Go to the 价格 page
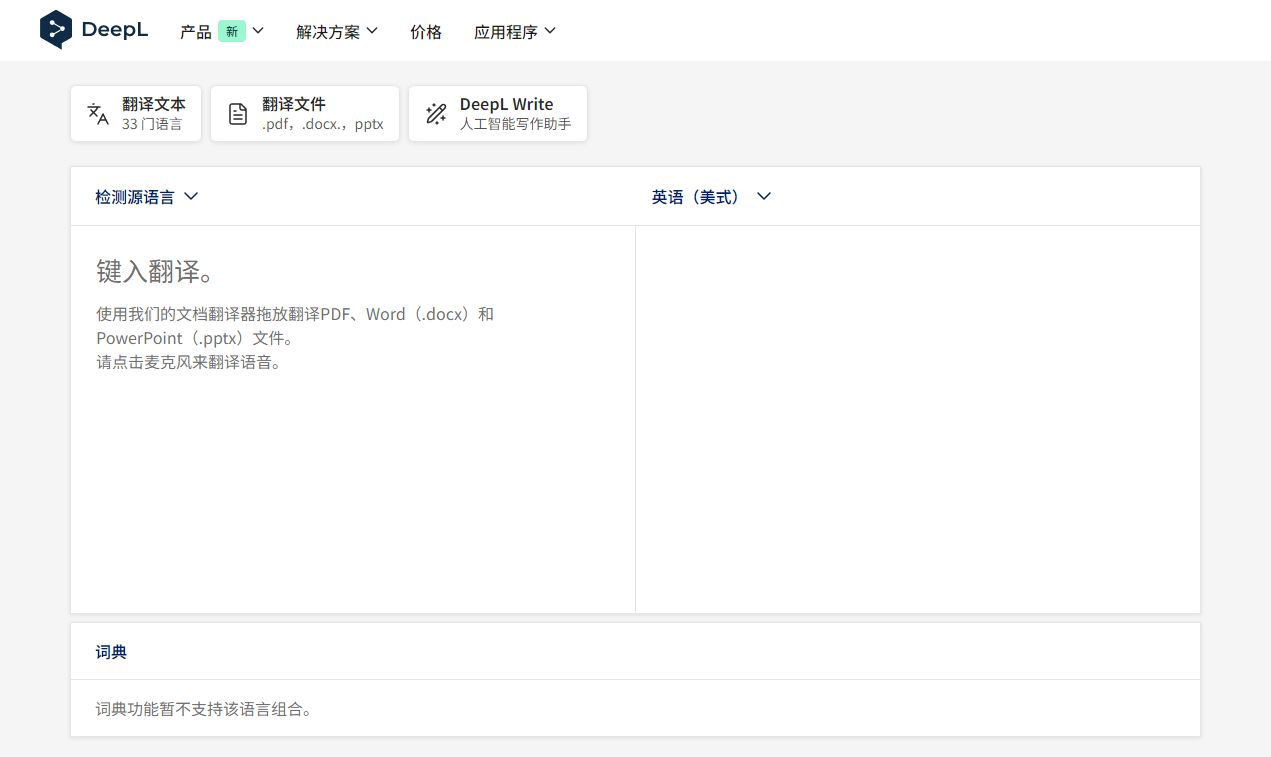 426,31
